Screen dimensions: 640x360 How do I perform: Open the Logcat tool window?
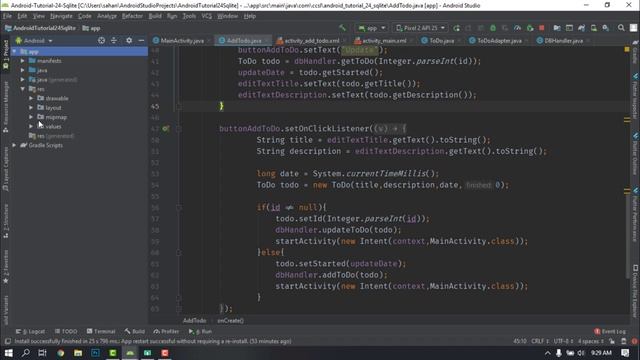click(x=31, y=331)
